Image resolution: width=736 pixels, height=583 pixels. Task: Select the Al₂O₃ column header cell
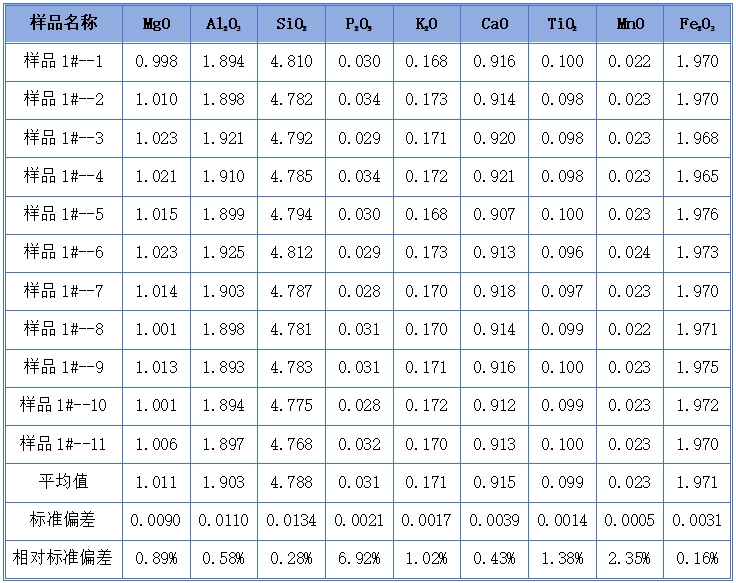[223, 24]
